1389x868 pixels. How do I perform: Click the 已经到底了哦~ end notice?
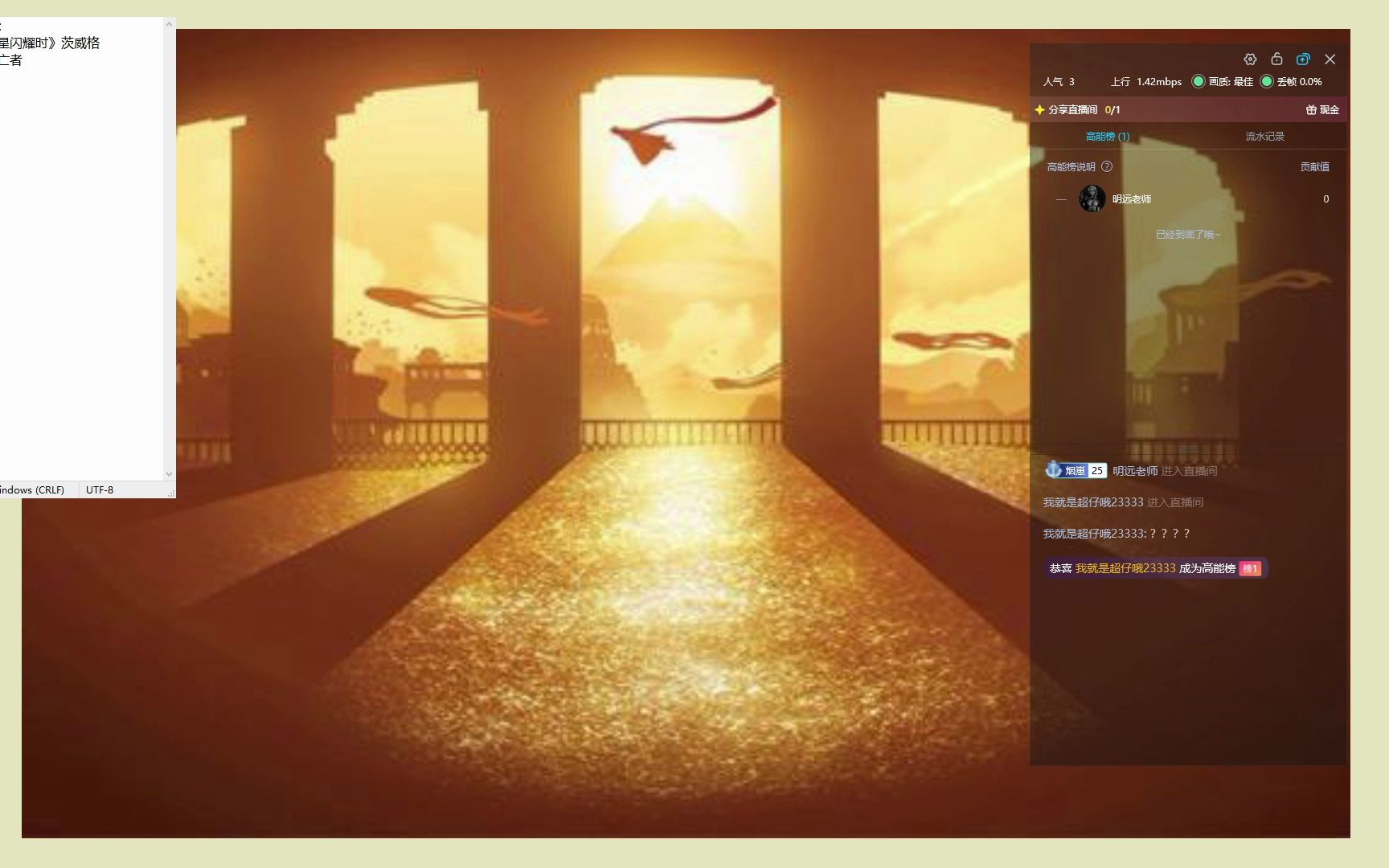tap(1188, 235)
